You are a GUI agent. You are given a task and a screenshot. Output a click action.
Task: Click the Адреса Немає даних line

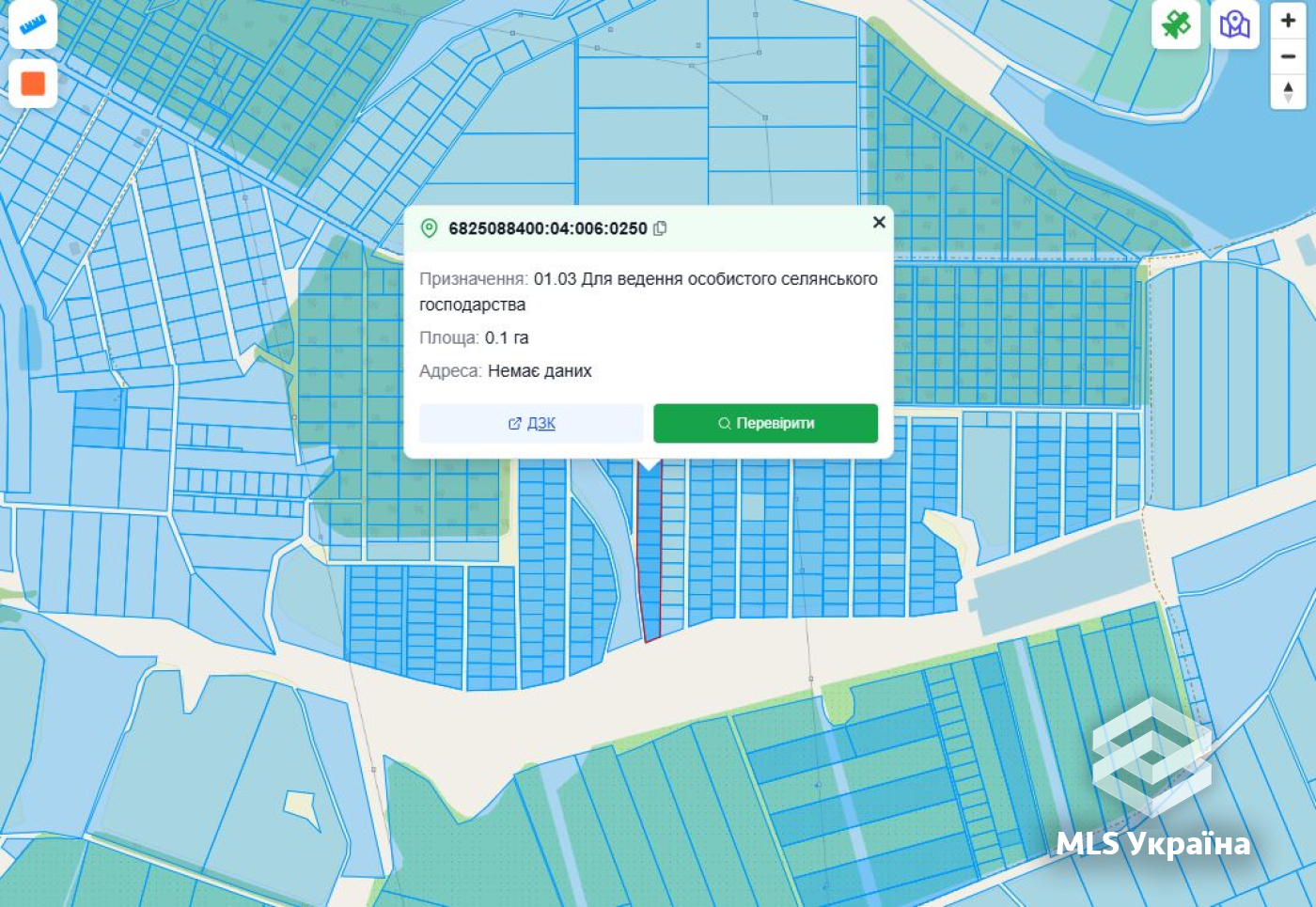pyautogui.click(x=506, y=371)
